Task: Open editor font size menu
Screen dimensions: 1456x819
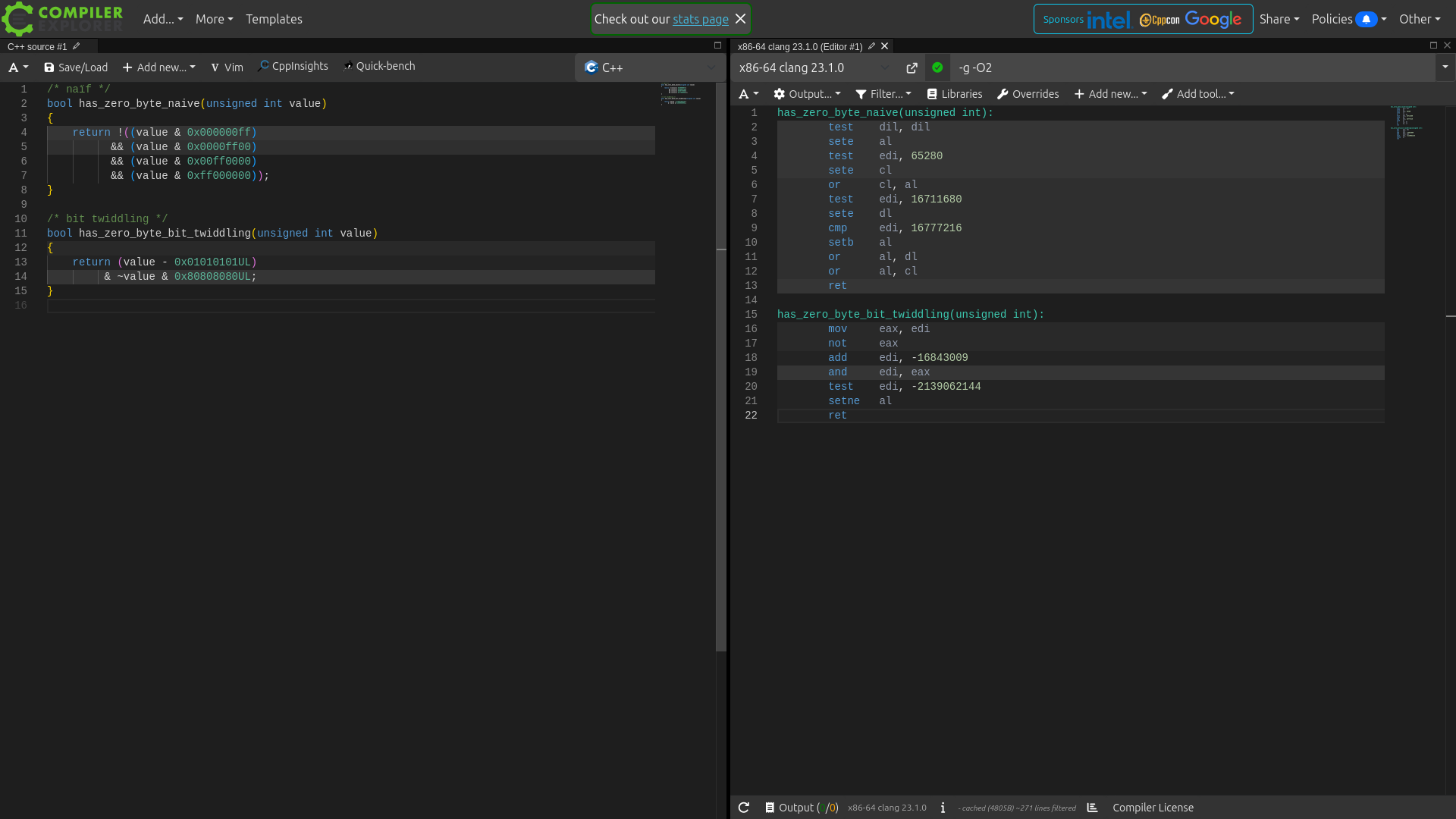Action: pyautogui.click(x=18, y=67)
